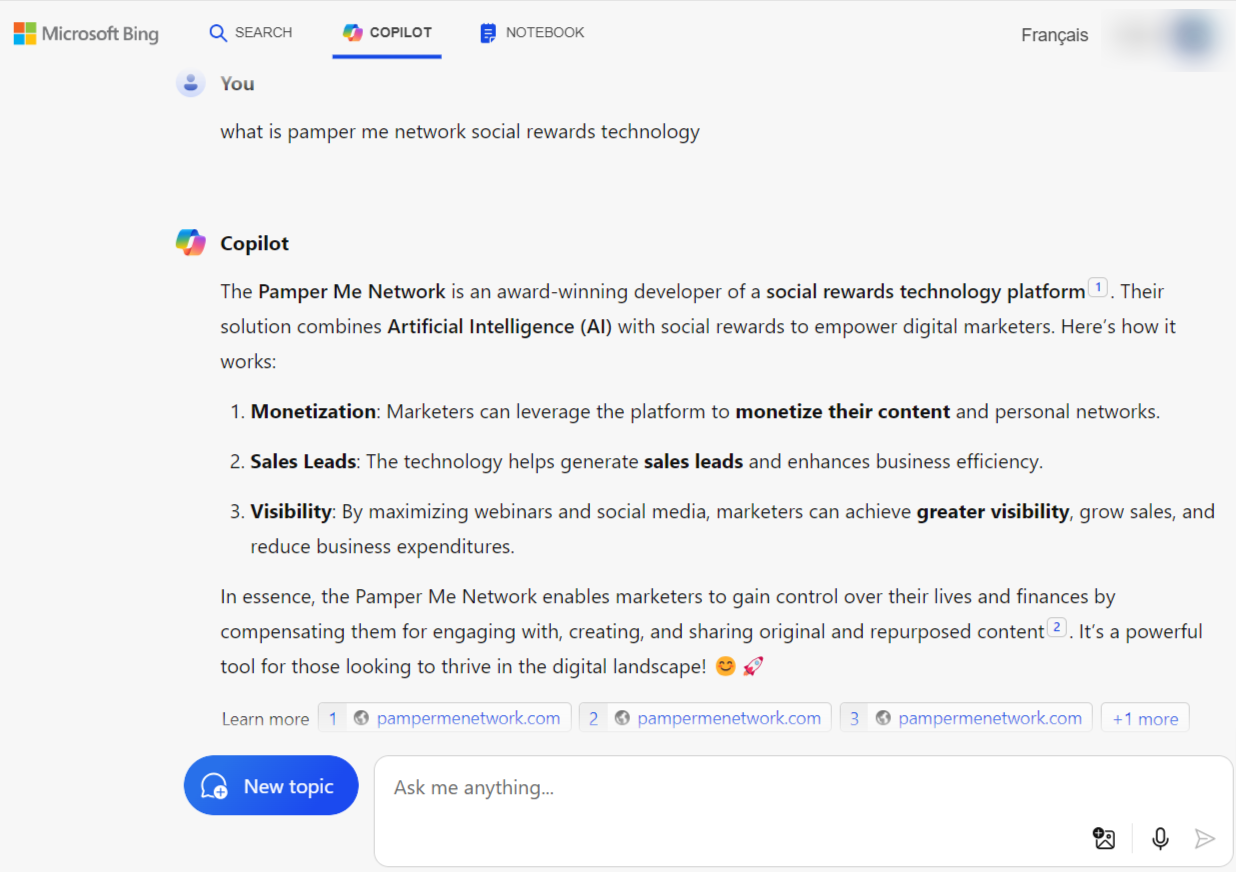Click the user avatar icon next to You
Viewport: 1236px width, 872px height.
pos(190,83)
